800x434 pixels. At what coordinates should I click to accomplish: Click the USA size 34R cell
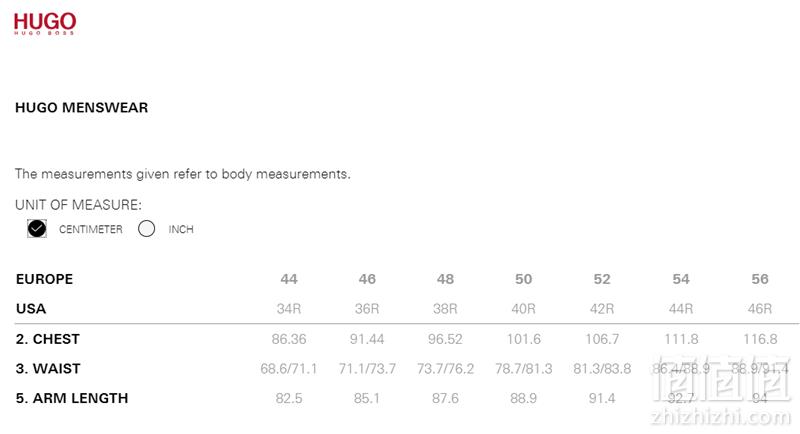[289, 309]
